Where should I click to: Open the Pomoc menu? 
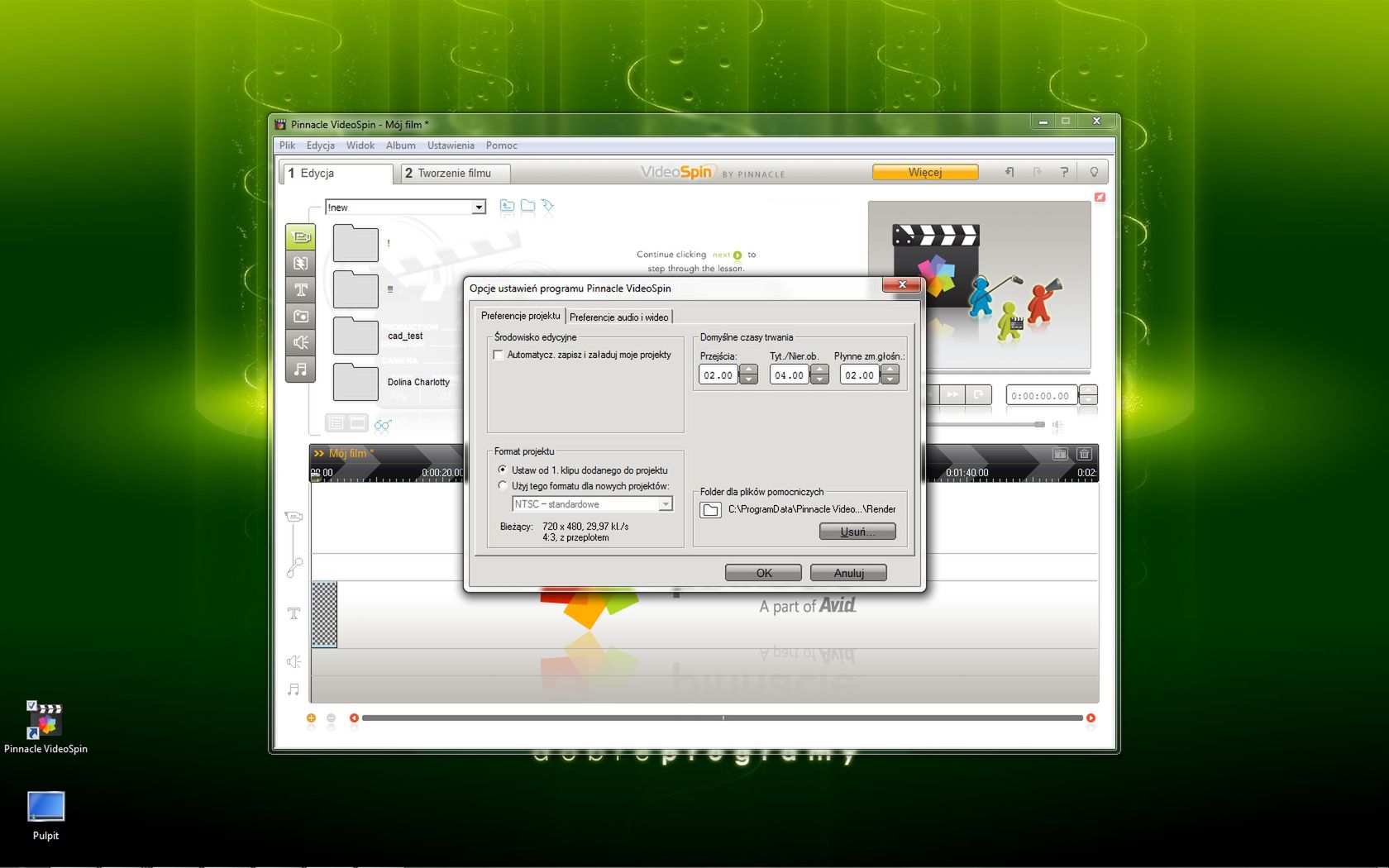click(501, 145)
